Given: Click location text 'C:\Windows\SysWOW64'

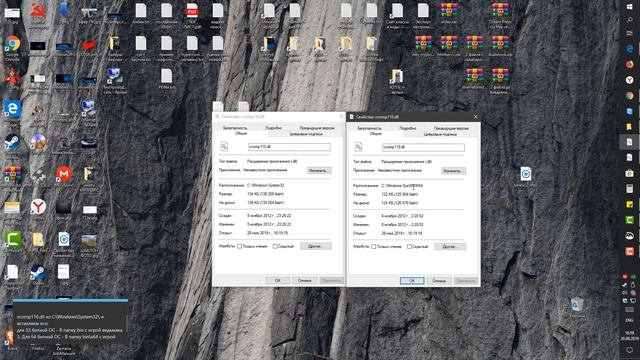Looking at the screenshot, I should 402,186.
